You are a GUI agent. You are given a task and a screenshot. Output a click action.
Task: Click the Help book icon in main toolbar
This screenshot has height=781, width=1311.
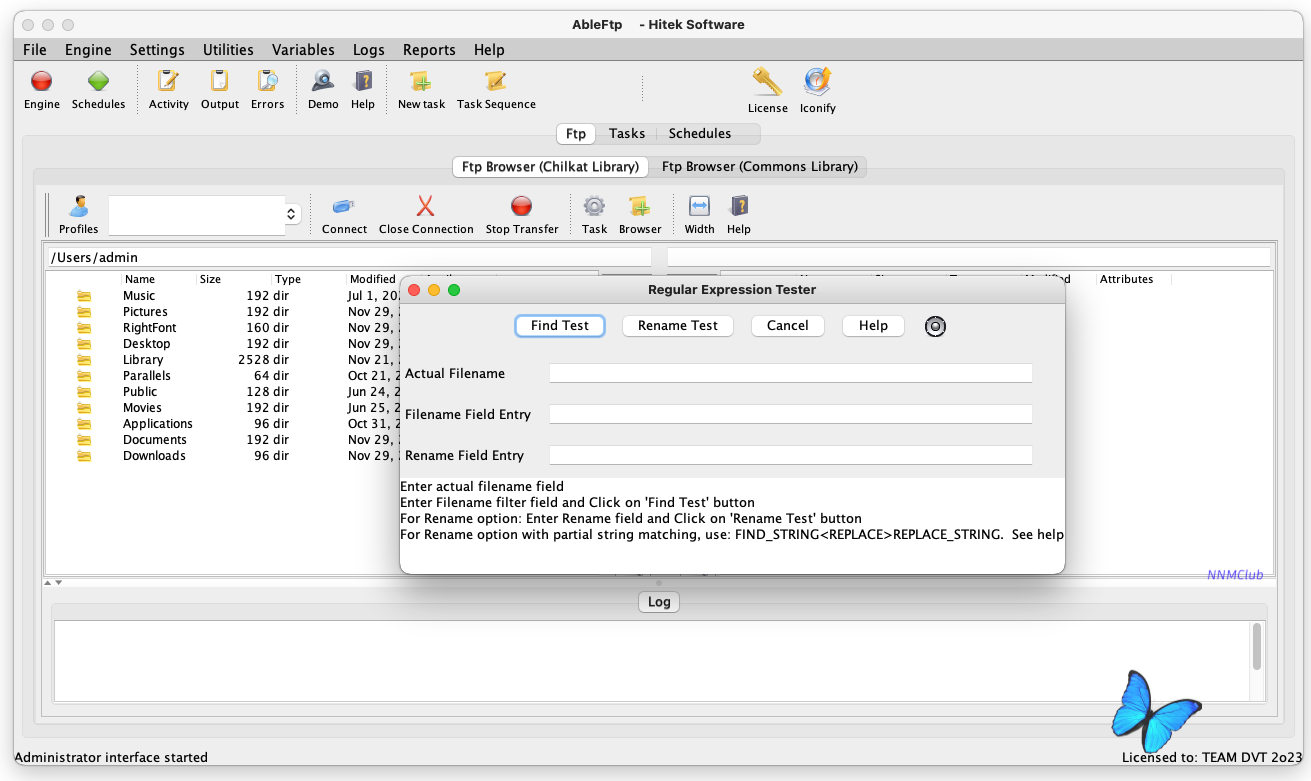tap(363, 81)
